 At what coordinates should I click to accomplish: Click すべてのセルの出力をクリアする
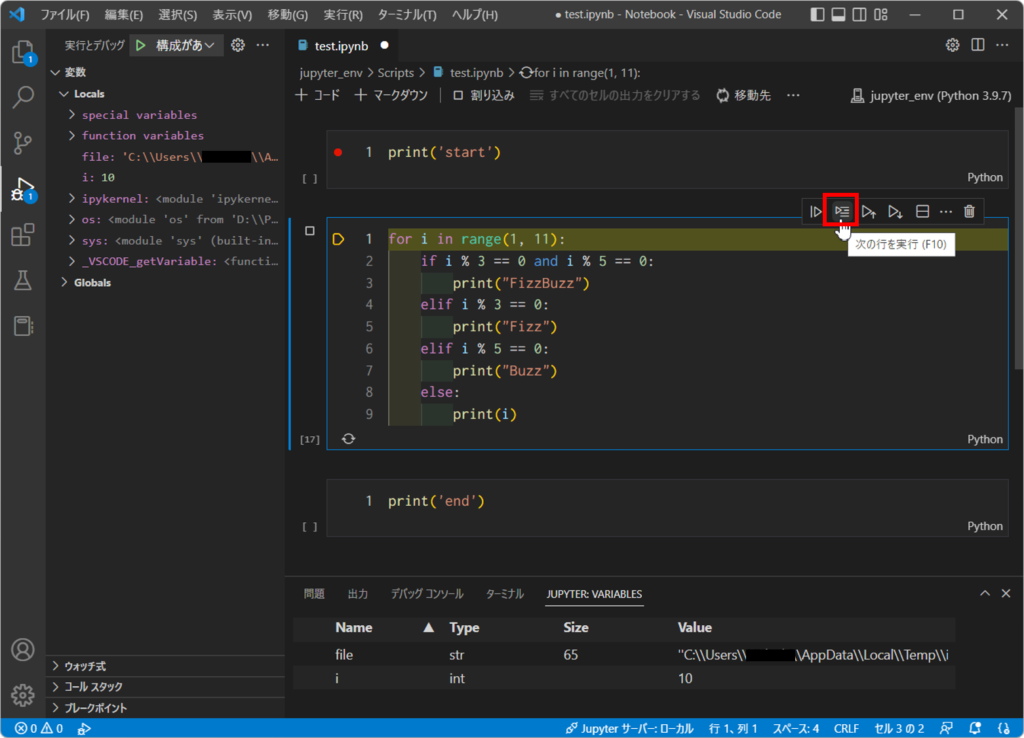615,95
